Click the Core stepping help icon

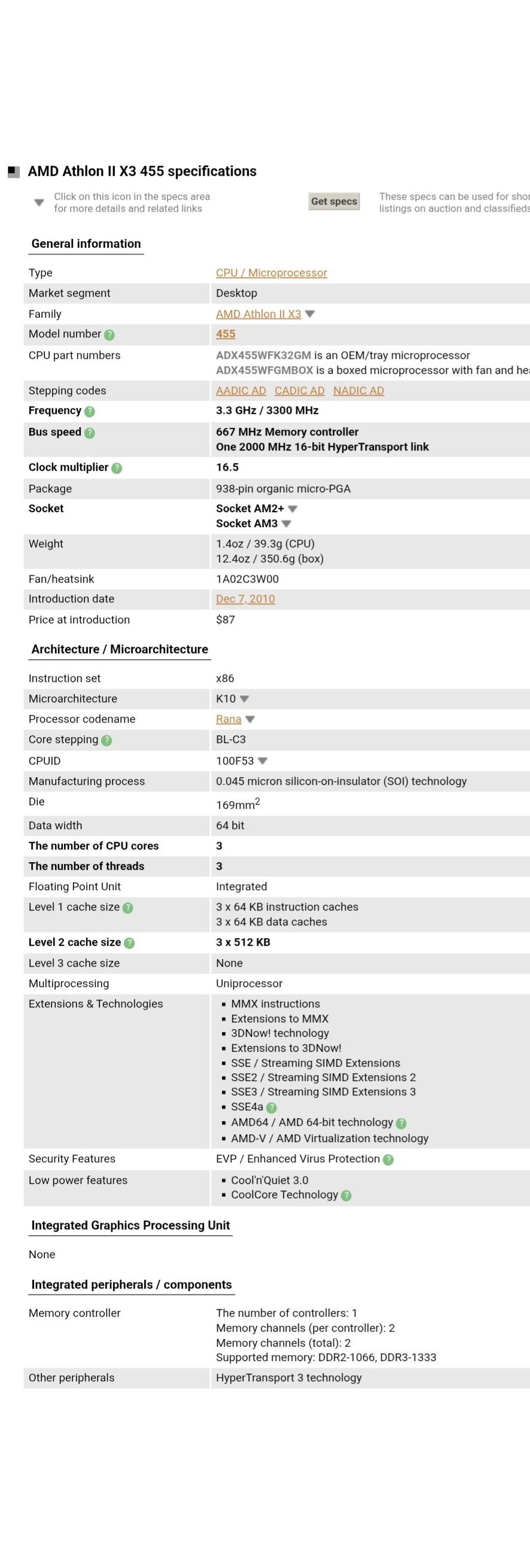click(x=107, y=740)
